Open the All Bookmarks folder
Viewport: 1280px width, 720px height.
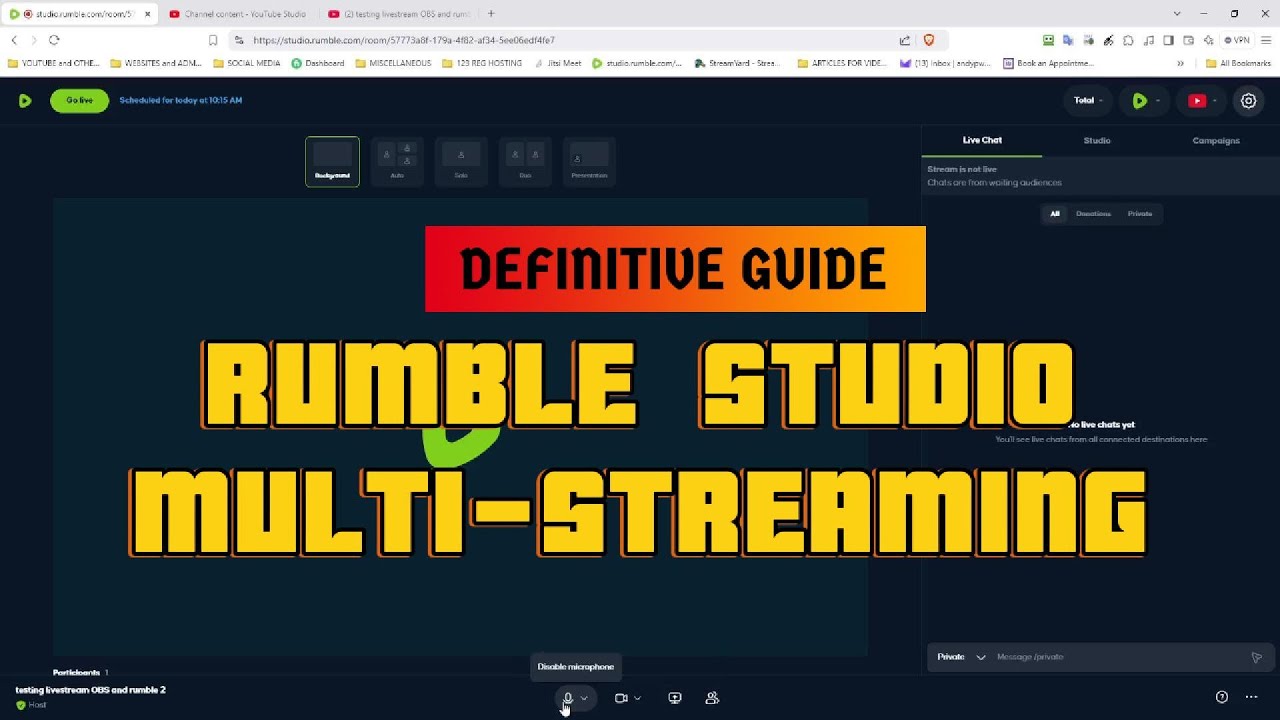coord(1238,63)
